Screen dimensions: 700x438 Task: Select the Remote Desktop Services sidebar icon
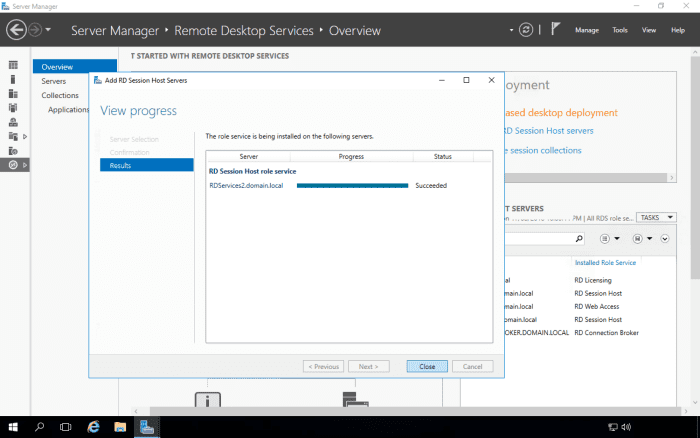point(13,165)
